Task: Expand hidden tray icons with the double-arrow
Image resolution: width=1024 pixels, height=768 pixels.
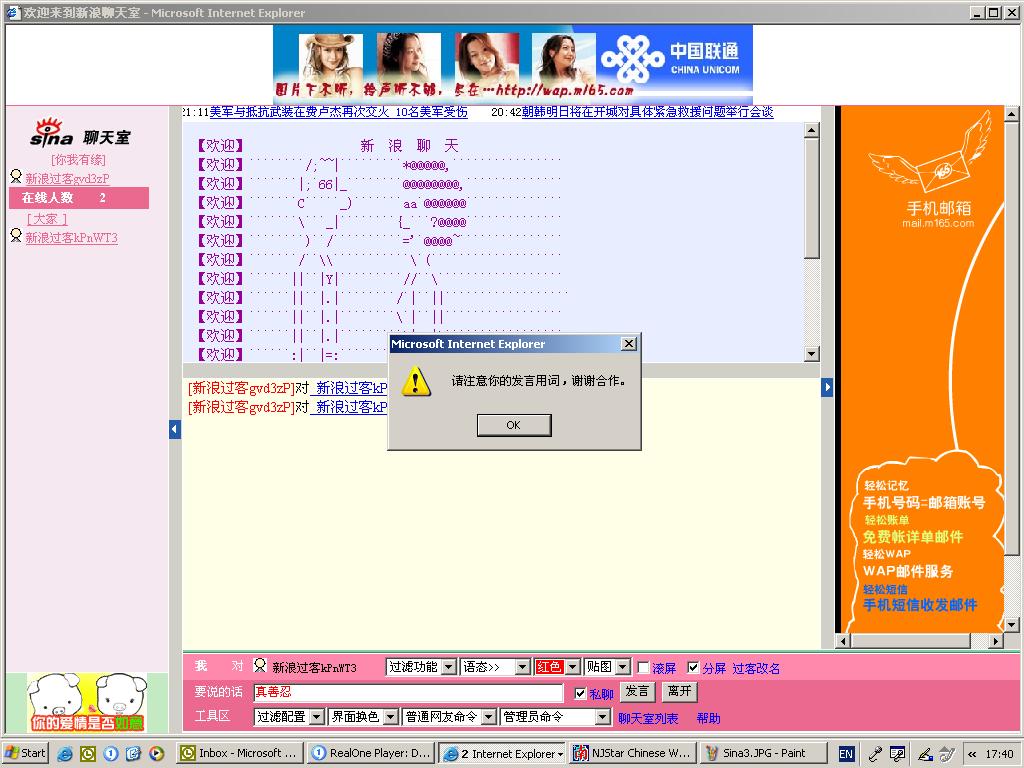Action: pyautogui.click(x=972, y=754)
